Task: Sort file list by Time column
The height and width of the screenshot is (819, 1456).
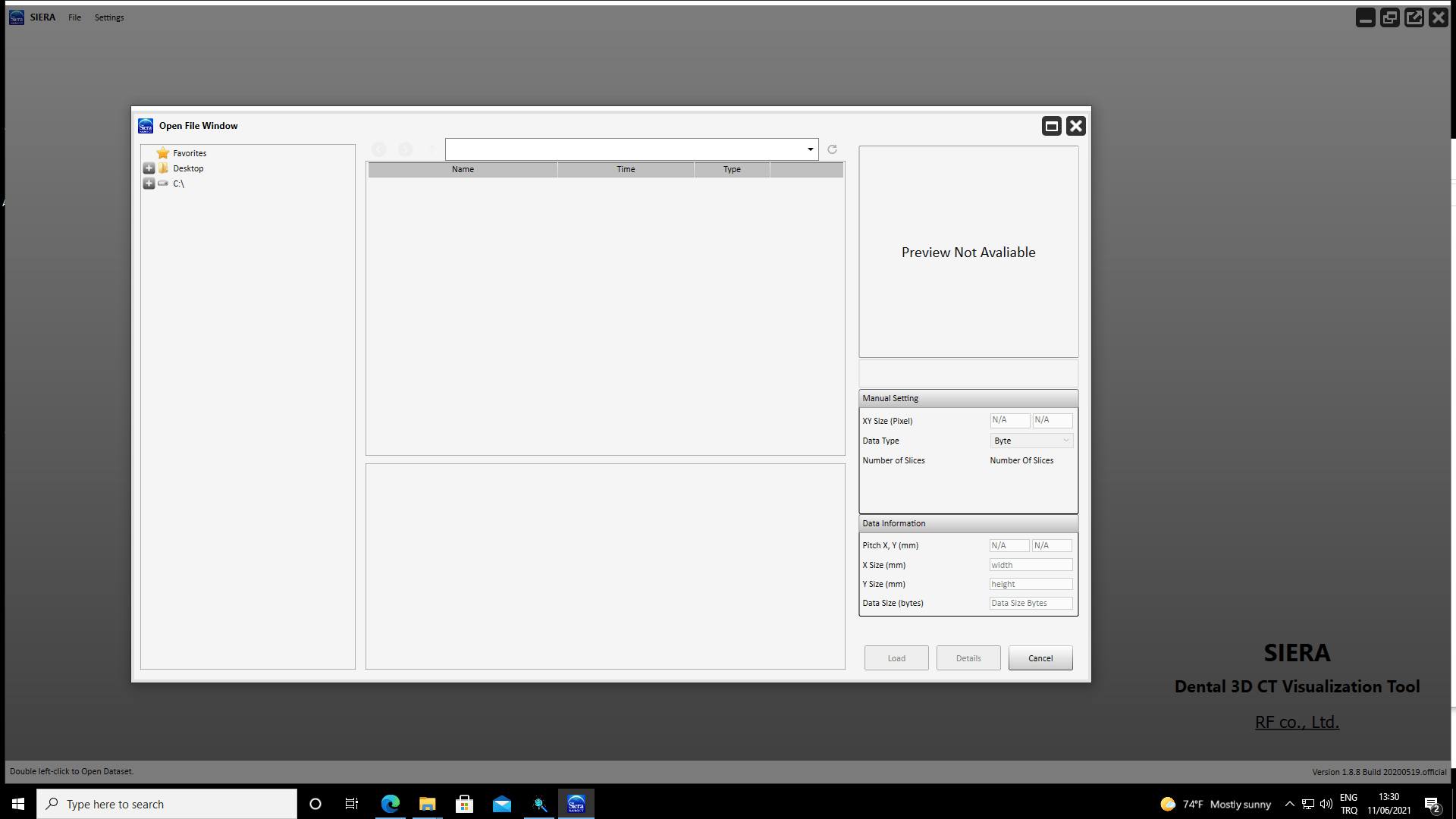Action: pyautogui.click(x=626, y=169)
